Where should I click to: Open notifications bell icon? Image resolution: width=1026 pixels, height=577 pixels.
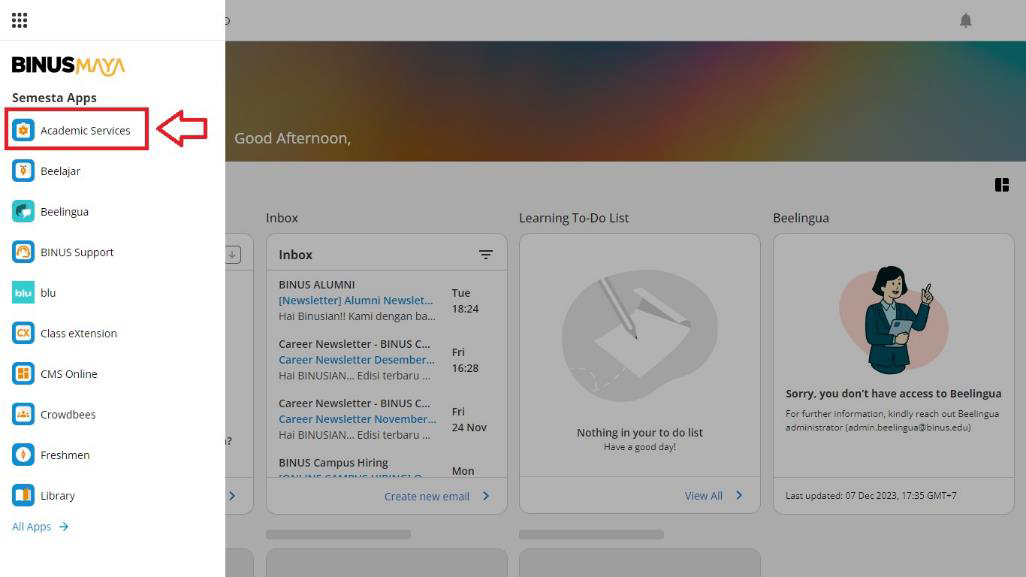click(965, 21)
